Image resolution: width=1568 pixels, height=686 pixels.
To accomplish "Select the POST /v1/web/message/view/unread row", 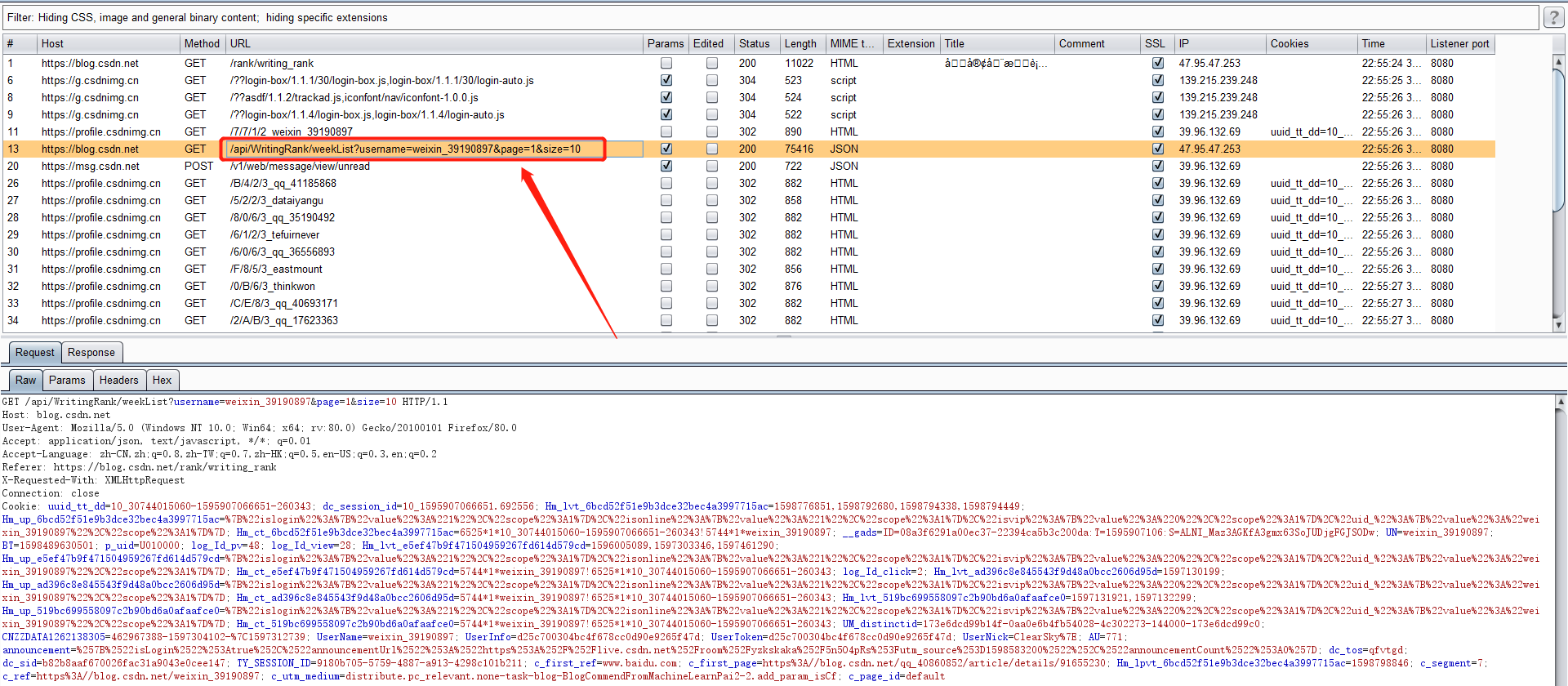I will [748, 166].
